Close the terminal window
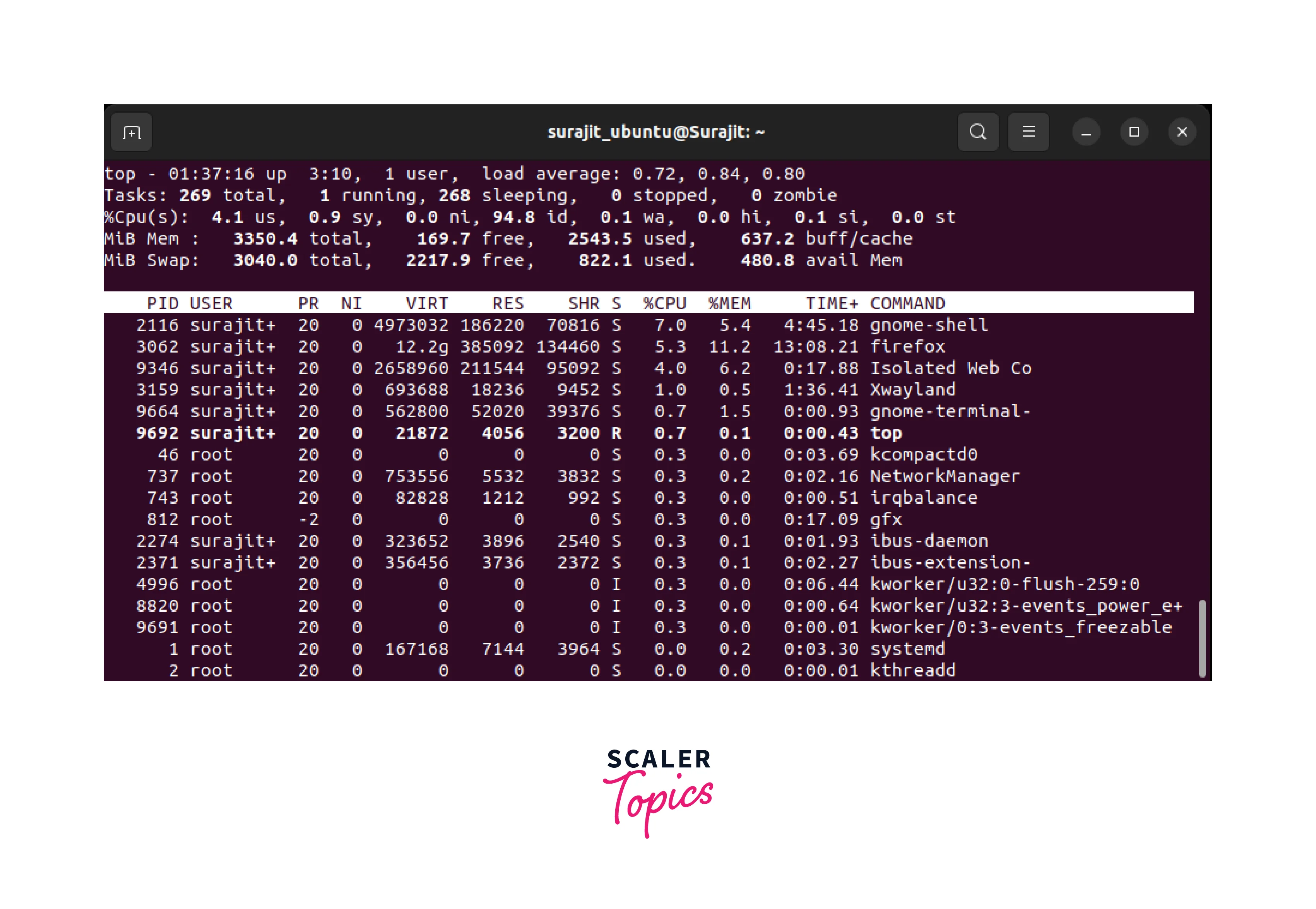1316x909 pixels. (x=1182, y=132)
